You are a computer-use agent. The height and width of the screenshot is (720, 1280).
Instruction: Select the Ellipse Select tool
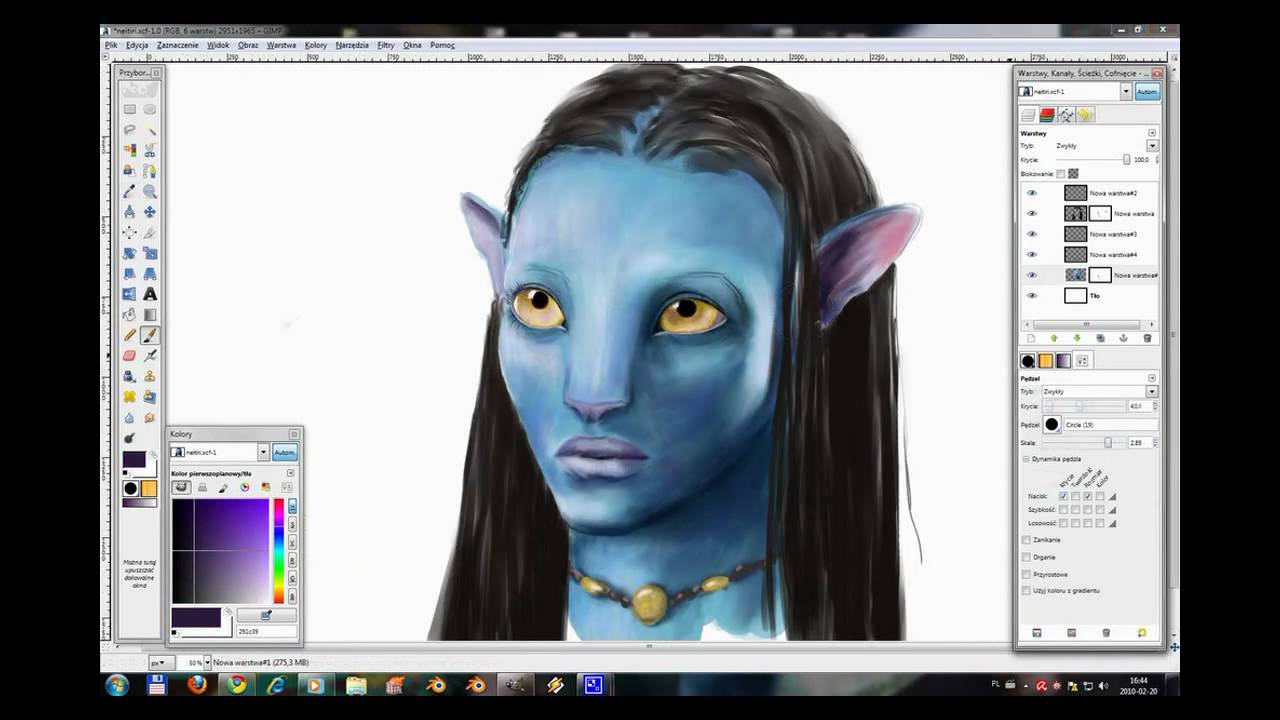point(150,109)
